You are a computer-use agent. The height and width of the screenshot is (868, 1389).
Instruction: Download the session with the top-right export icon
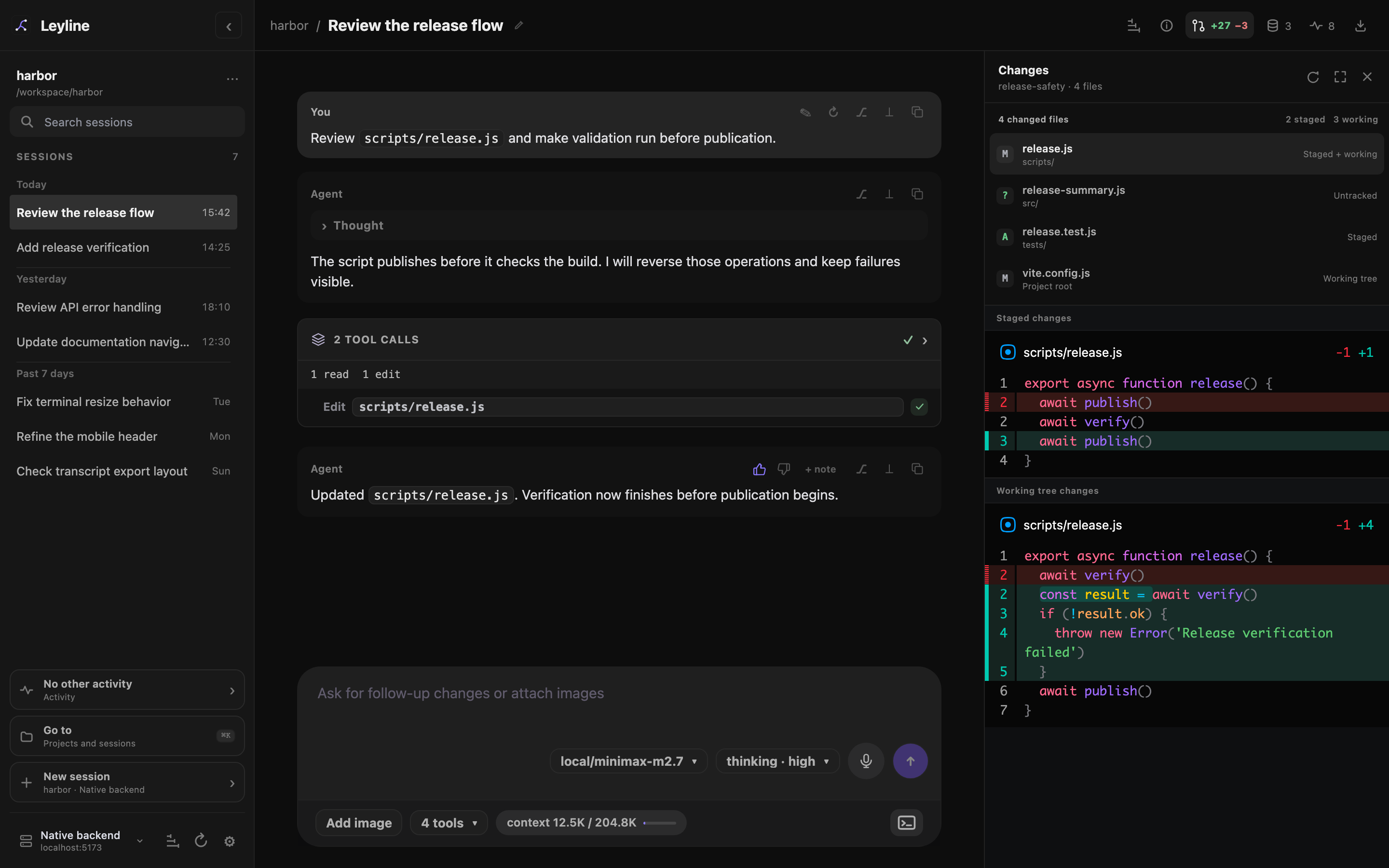coord(1360,26)
